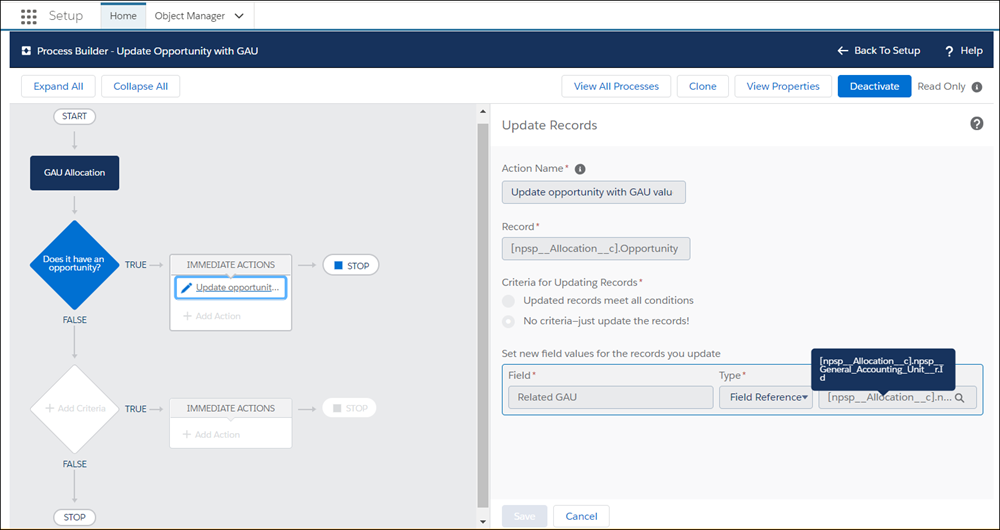Open Help from the question mark link

click(x=964, y=50)
